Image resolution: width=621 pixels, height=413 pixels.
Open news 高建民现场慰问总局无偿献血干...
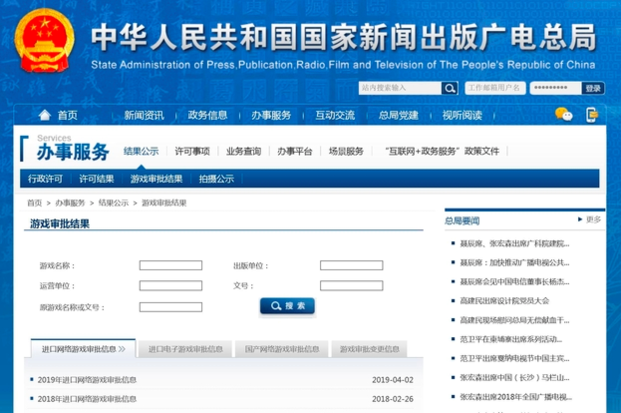[x=514, y=320]
